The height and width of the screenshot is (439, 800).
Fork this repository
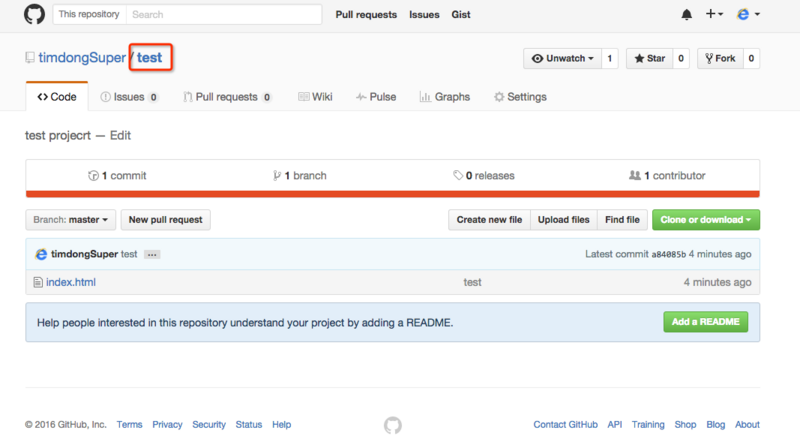click(720, 58)
